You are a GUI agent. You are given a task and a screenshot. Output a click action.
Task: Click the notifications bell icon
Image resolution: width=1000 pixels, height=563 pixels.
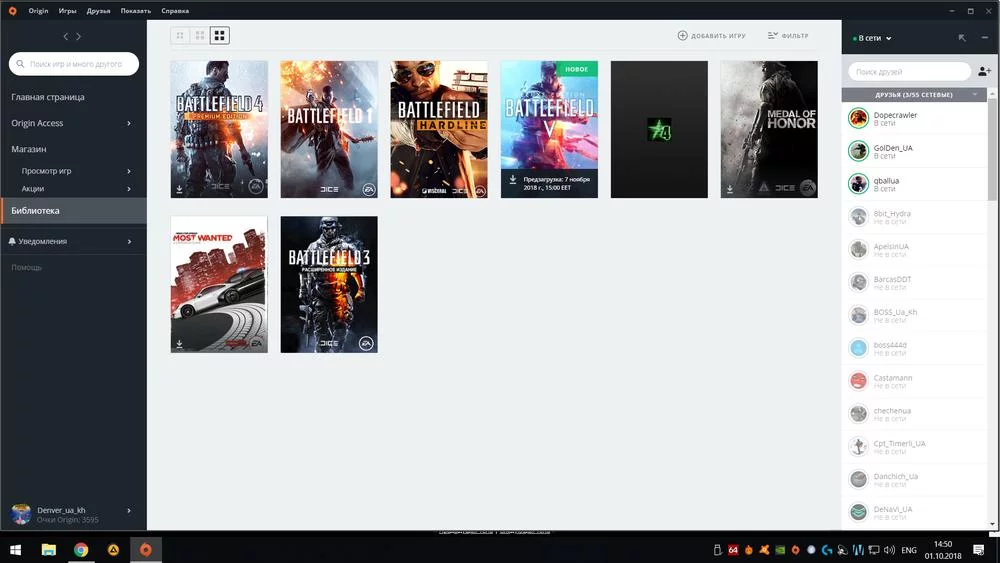click(12, 241)
